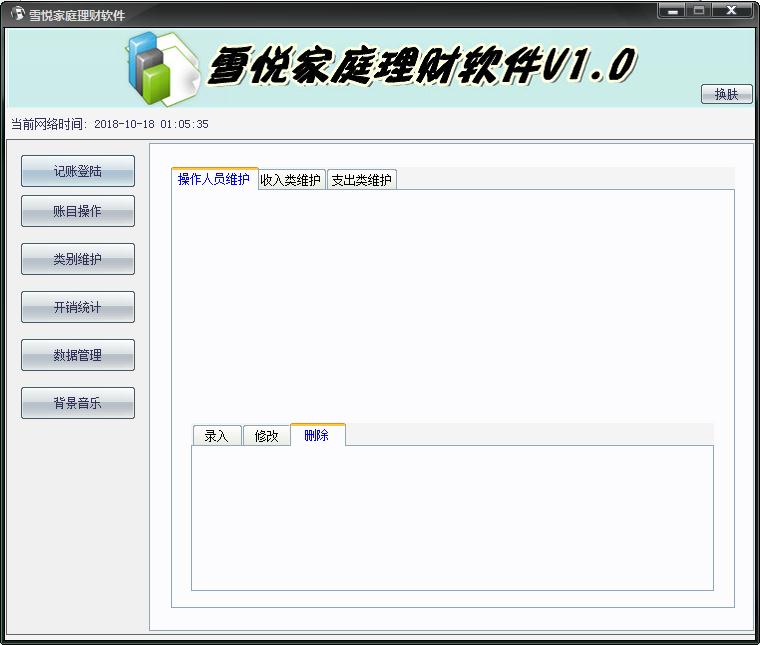Screen dimensions: 760x645
Task: Open the 支出类维护 tab
Action: point(362,180)
